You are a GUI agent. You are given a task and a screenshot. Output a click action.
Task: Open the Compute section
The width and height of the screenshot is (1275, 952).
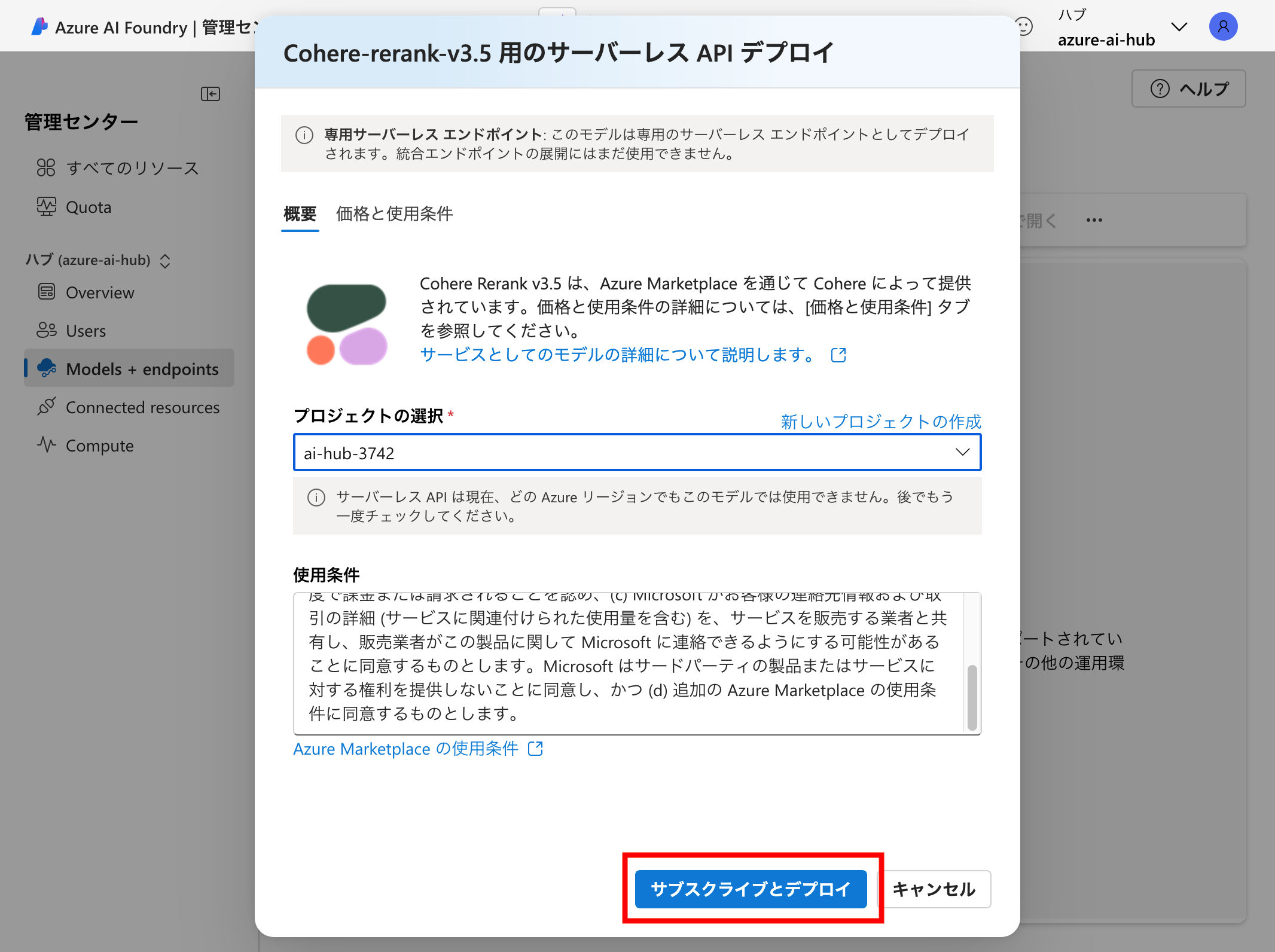pyautogui.click(x=99, y=446)
